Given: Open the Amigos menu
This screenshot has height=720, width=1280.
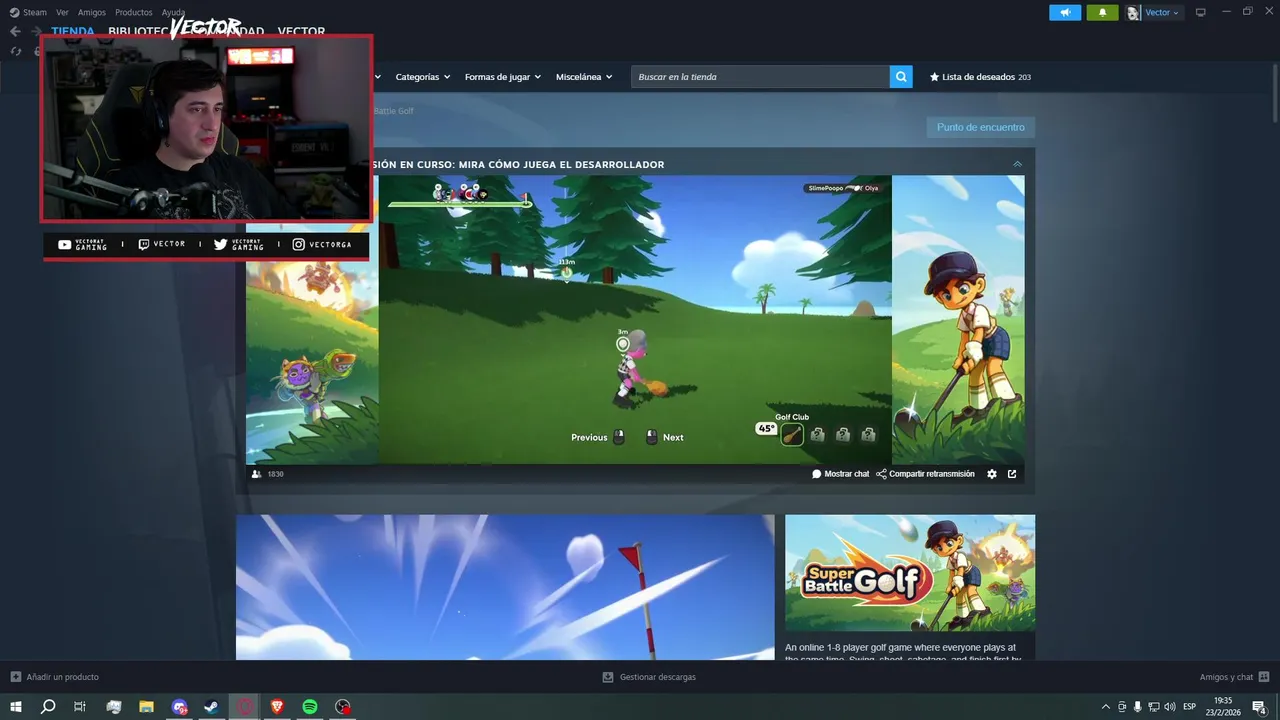Looking at the screenshot, I should [x=92, y=12].
